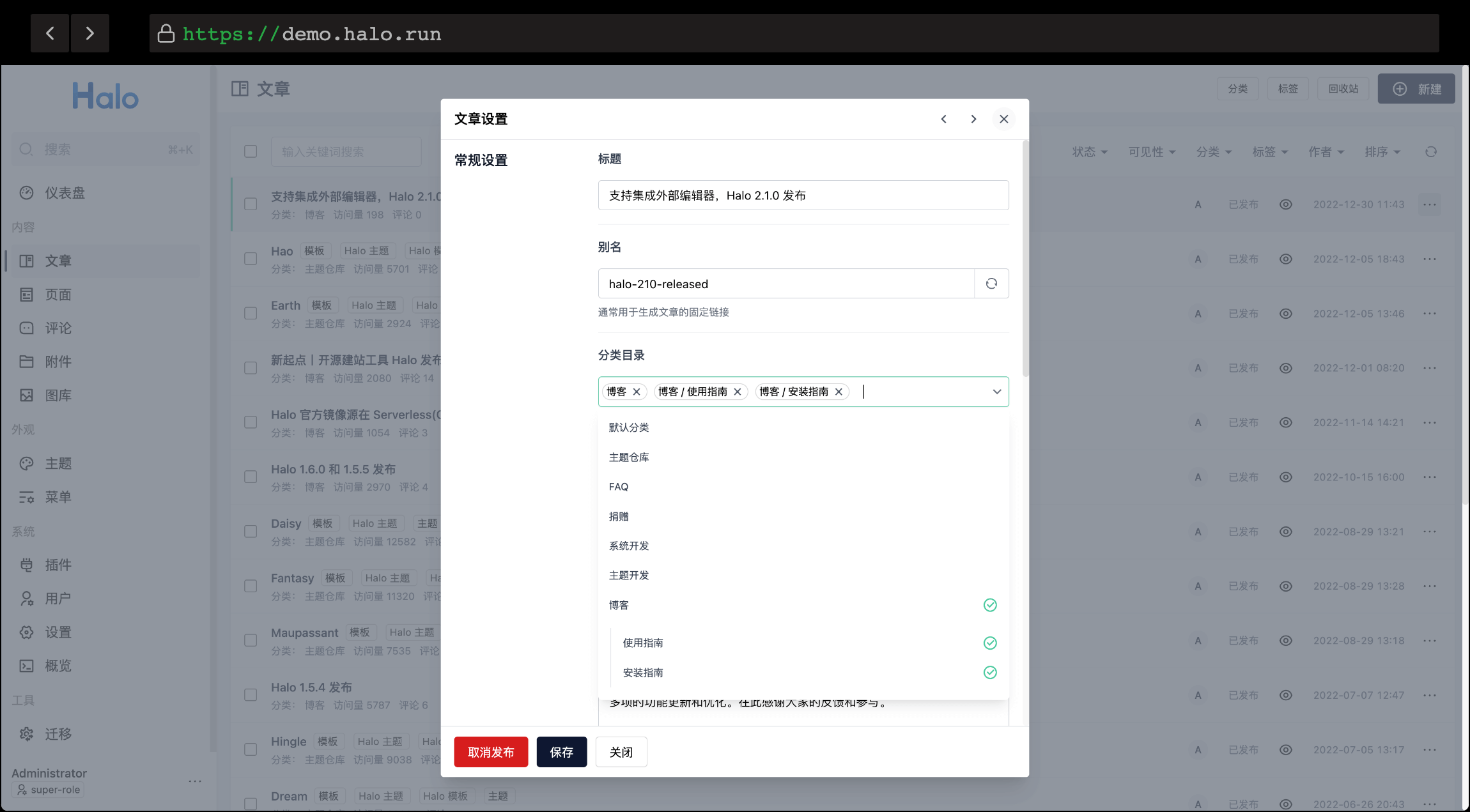Remove the standalone 博客 category tag

coord(637,392)
